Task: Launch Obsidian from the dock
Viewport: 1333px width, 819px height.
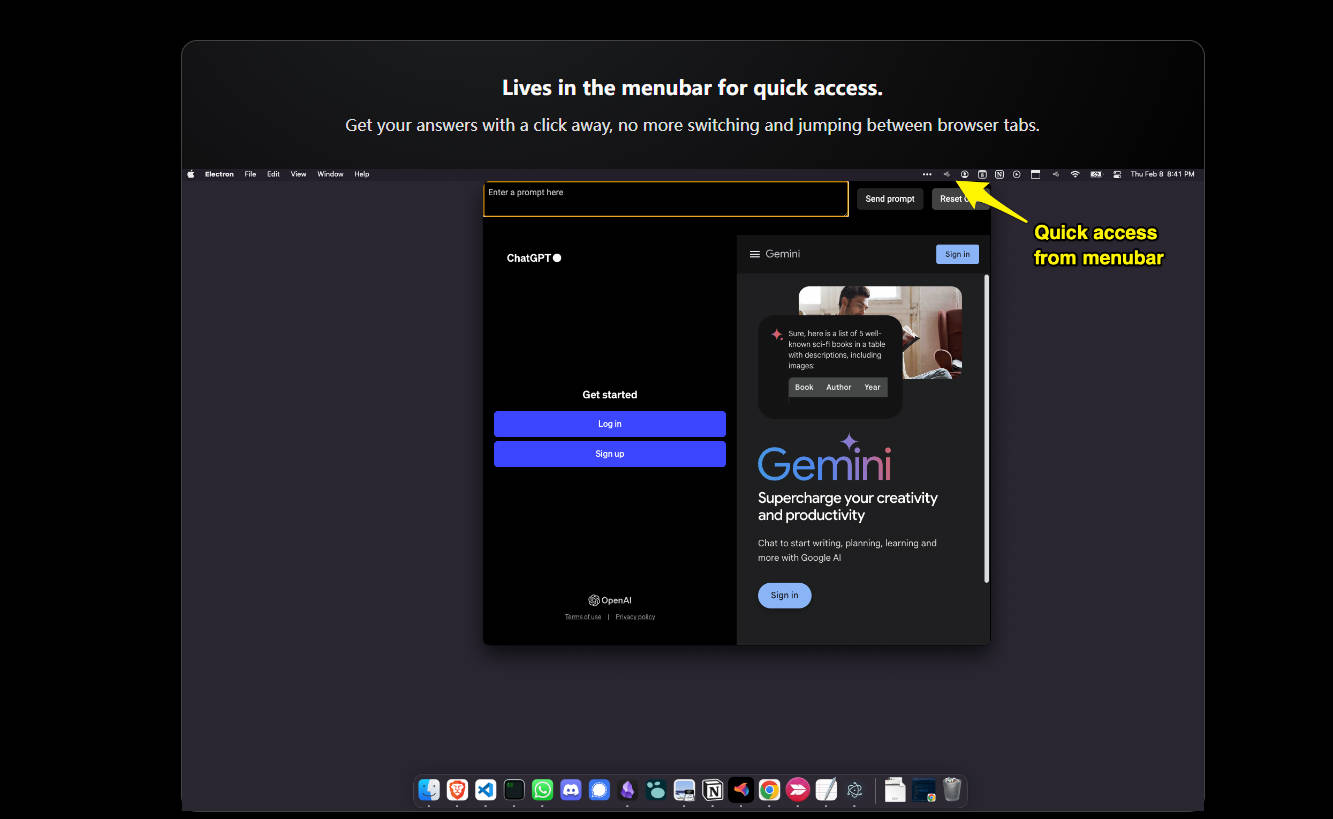Action: point(628,790)
